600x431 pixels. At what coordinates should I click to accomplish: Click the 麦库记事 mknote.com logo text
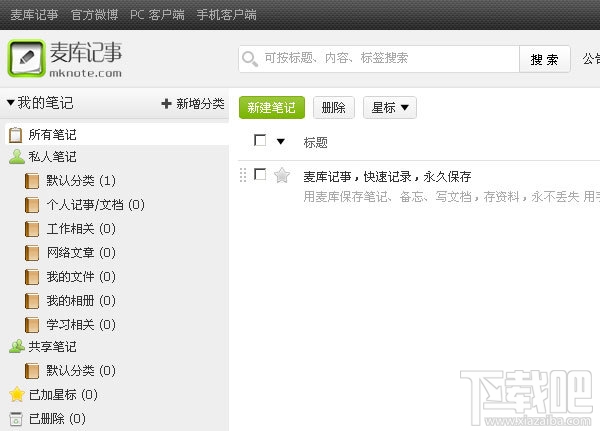click(x=86, y=59)
